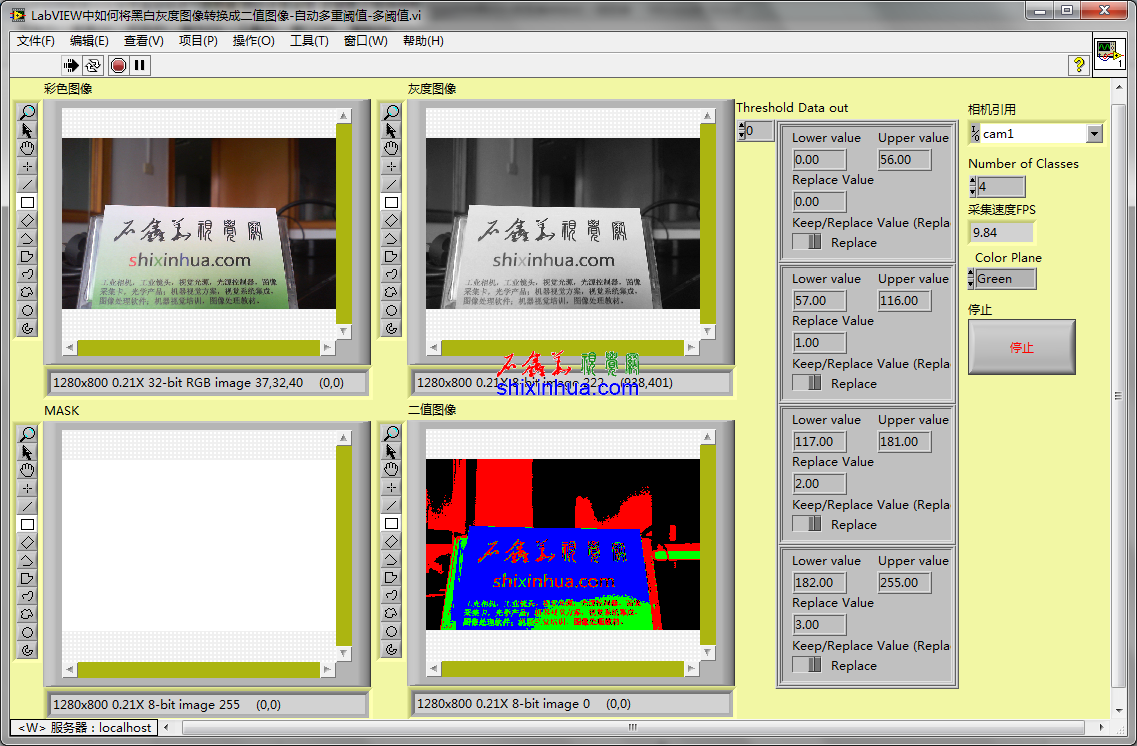Toggle Keep/Replace switch for 182.00–255.00 range

(x=807, y=665)
